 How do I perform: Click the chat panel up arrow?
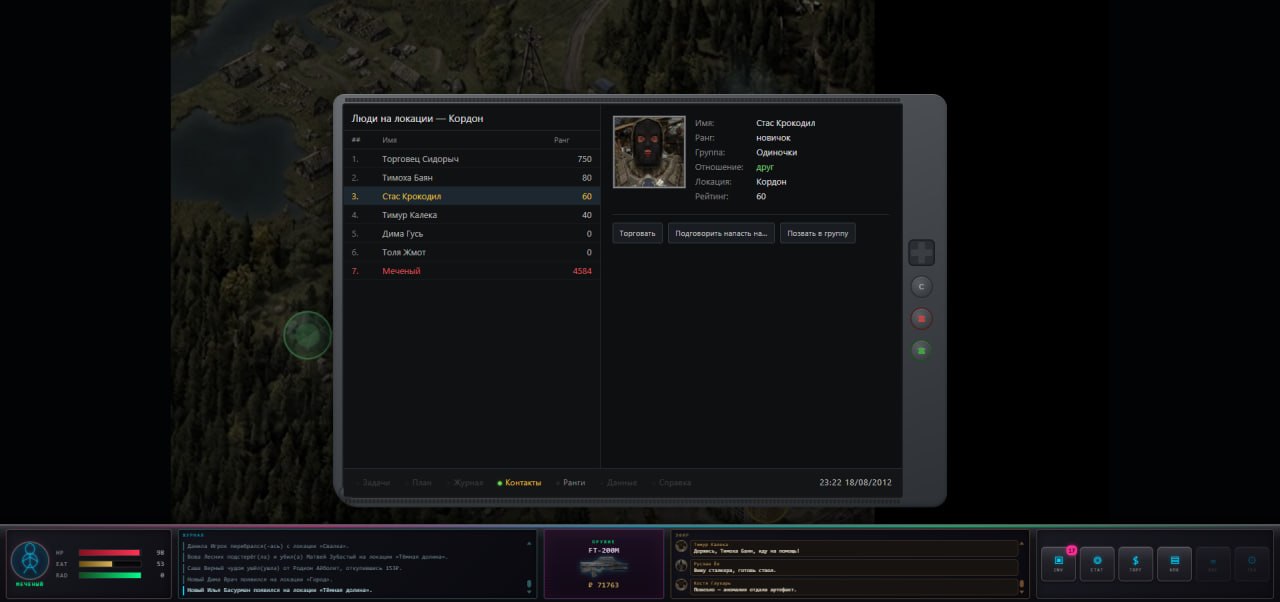1021,544
